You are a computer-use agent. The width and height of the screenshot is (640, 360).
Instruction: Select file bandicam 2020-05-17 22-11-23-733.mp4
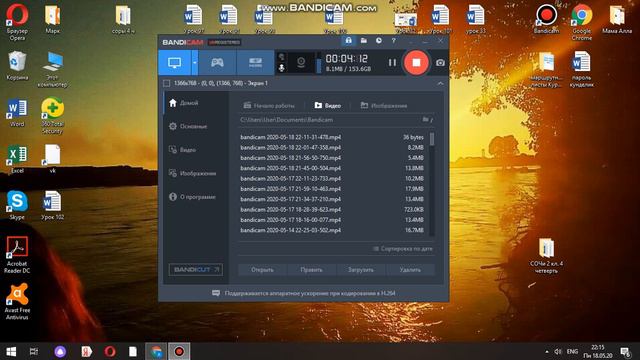(332, 178)
